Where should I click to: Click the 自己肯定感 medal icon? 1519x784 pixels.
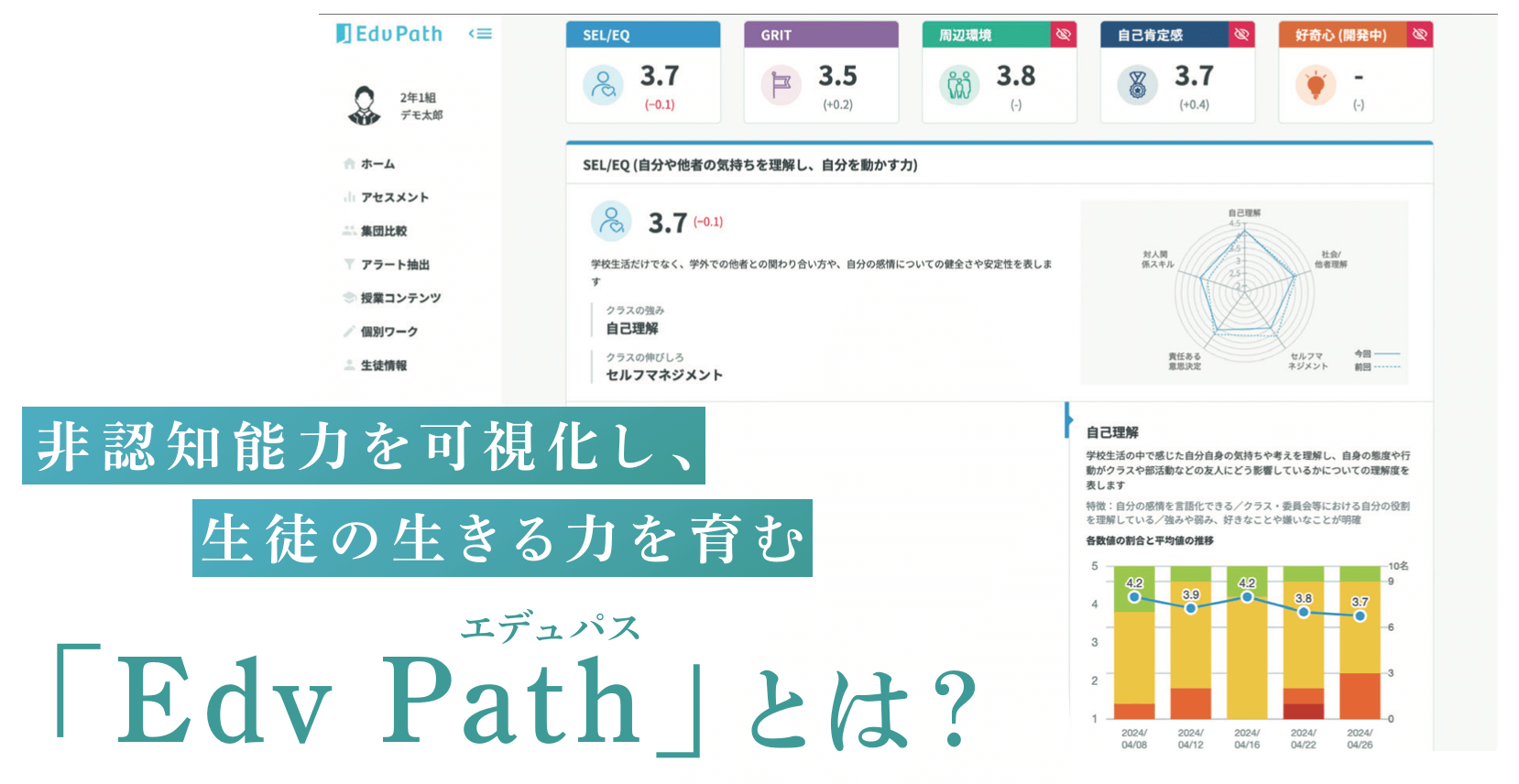(x=1137, y=85)
